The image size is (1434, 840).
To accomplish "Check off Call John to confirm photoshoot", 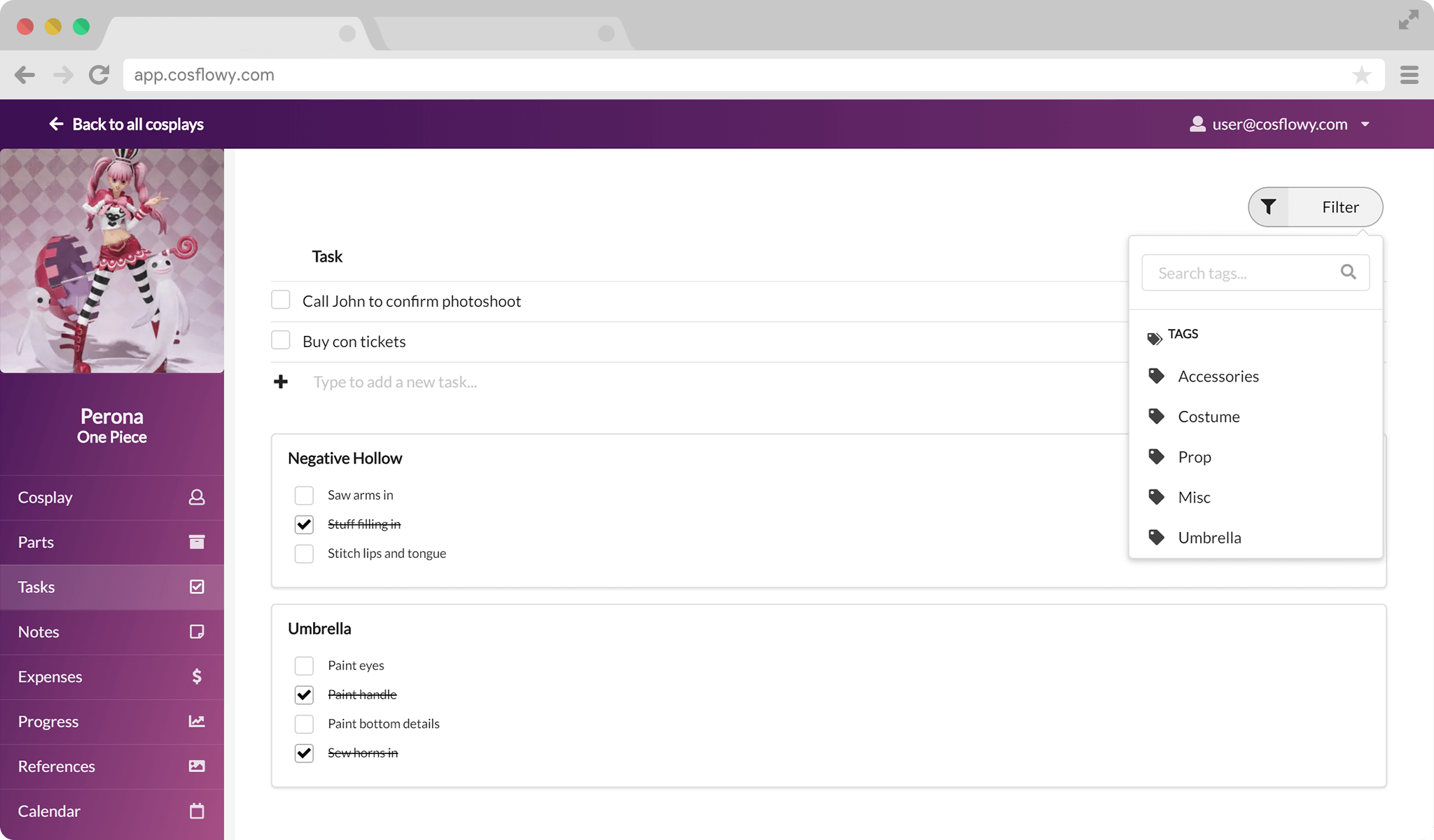I will tap(281, 300).
